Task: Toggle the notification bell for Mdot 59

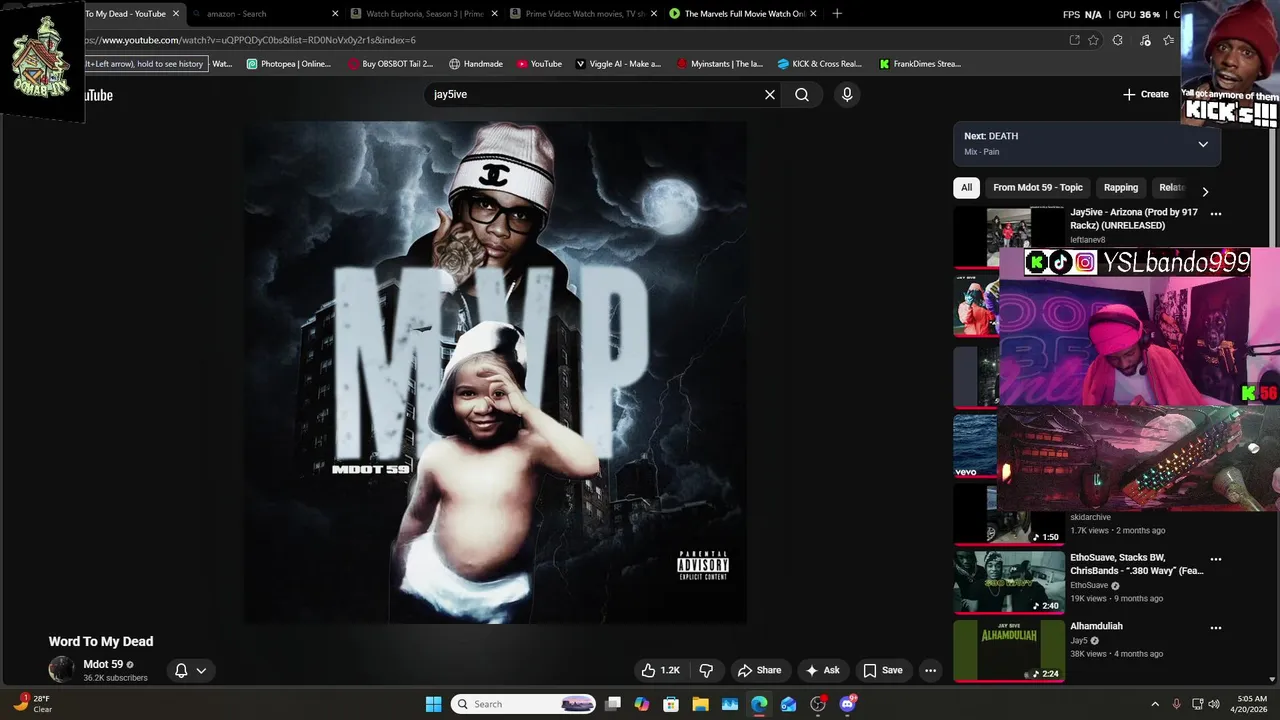Action: pyautogui.click(x=181, y=670)
